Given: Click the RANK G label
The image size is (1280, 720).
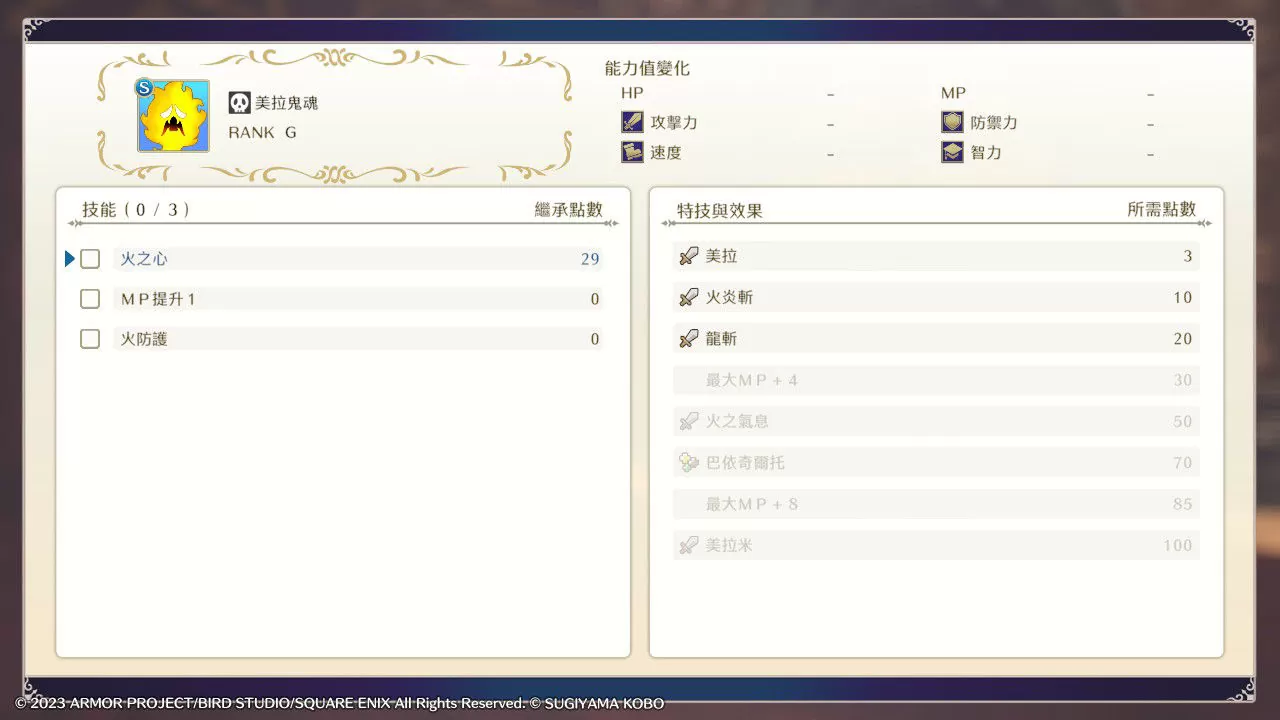Looking at the screenshot, I should (x=262, y=132).
